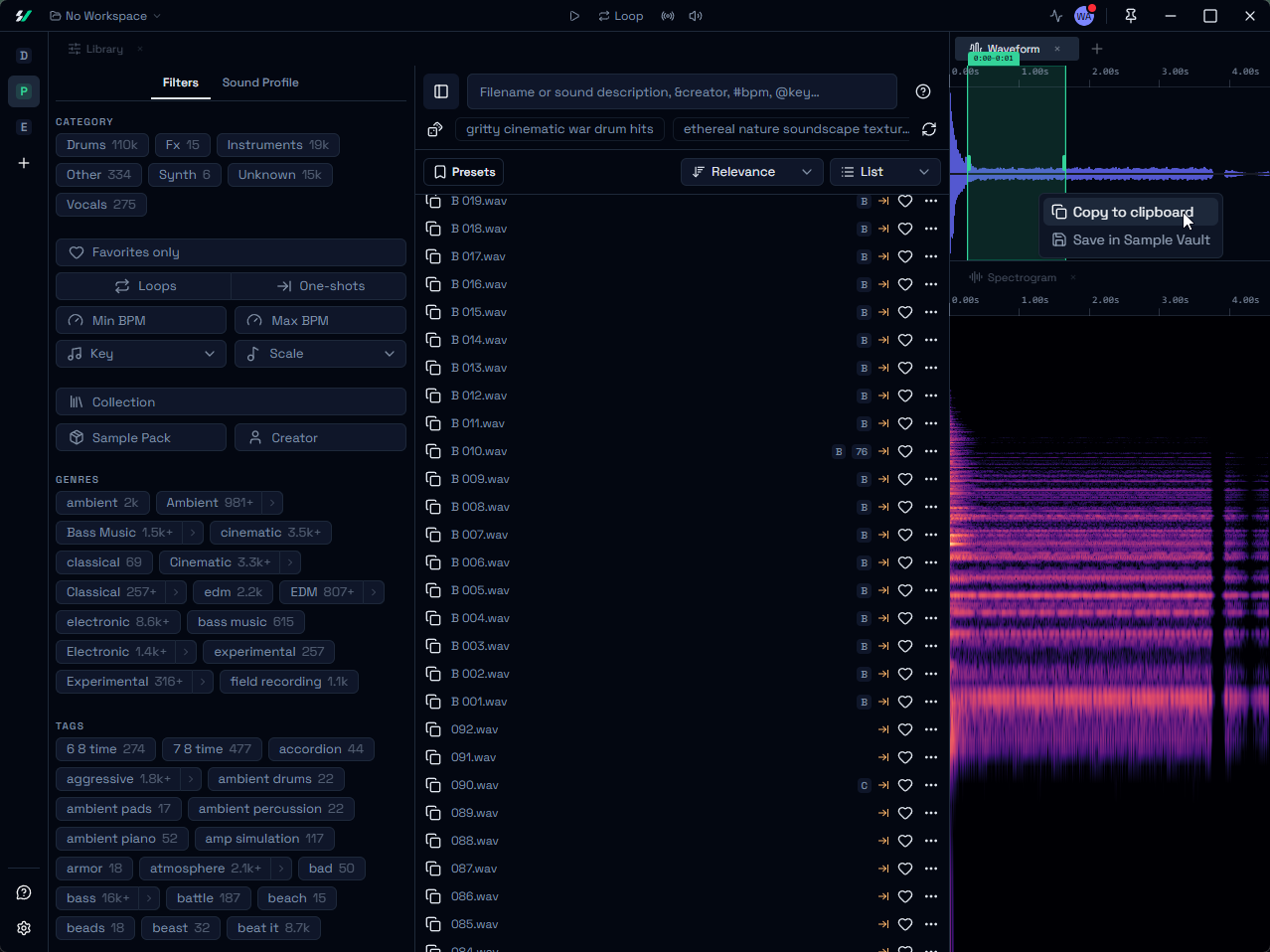Copy 085.wav via its copy icon

tap(433, 924)
